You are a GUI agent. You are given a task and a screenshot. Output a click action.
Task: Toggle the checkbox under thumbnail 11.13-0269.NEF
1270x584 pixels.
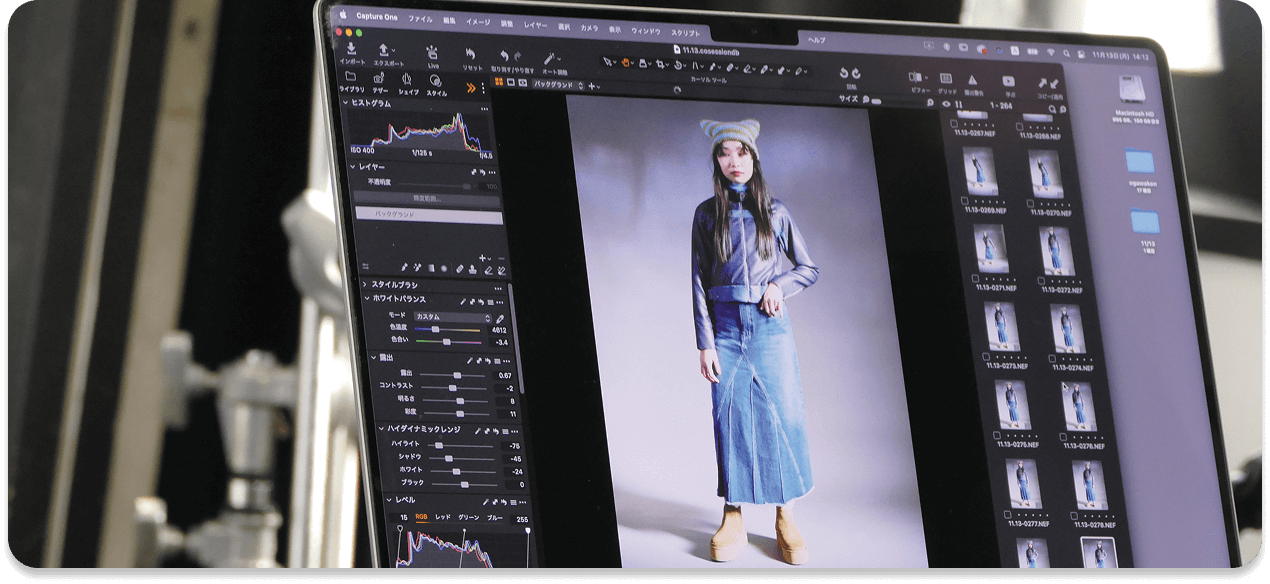pos(965,201)
